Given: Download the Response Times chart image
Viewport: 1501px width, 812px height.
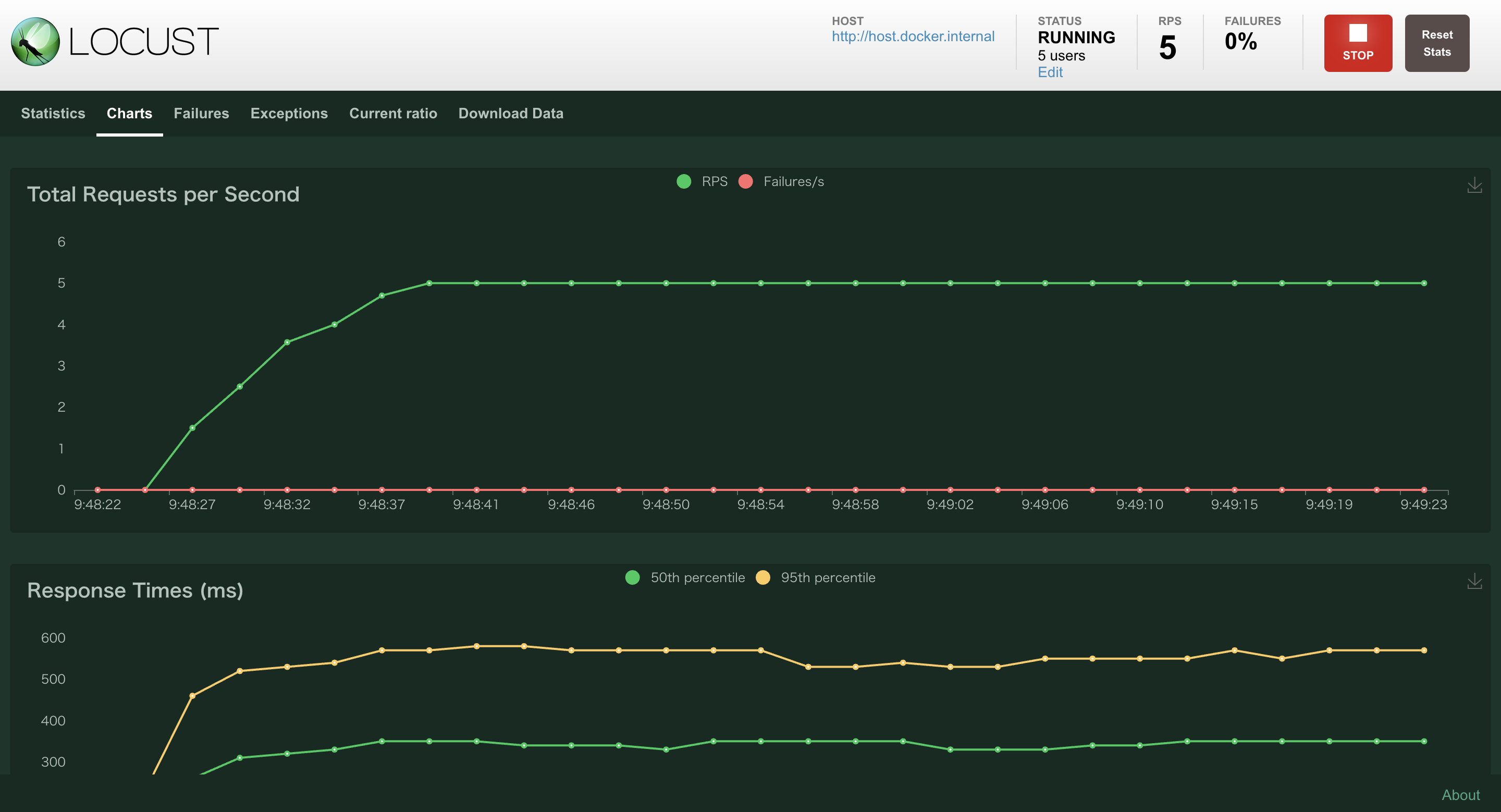Looking at the screenshot, I should click(x=1474, y=581).
